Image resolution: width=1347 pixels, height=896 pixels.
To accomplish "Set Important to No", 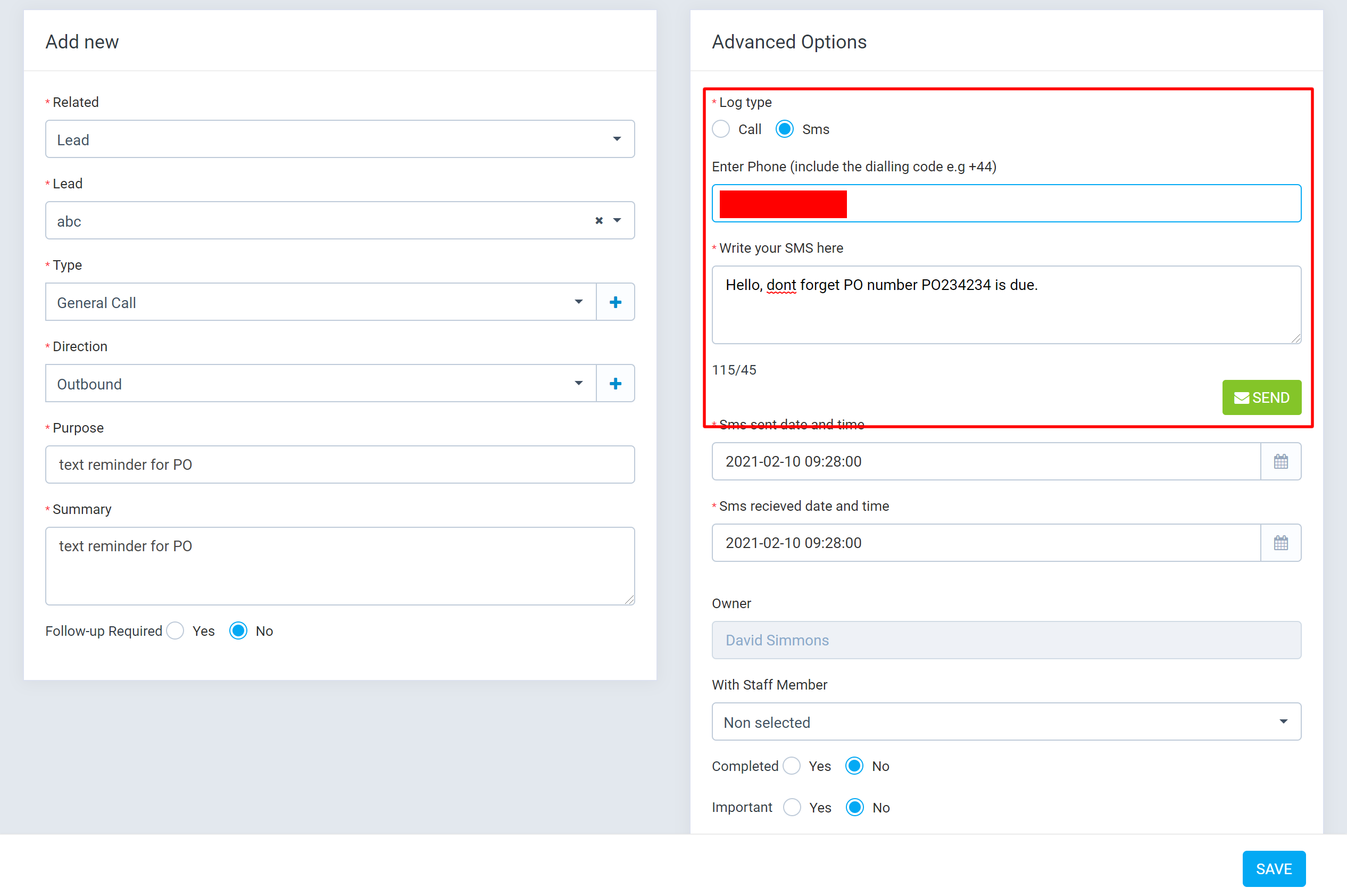I will 854,808.
